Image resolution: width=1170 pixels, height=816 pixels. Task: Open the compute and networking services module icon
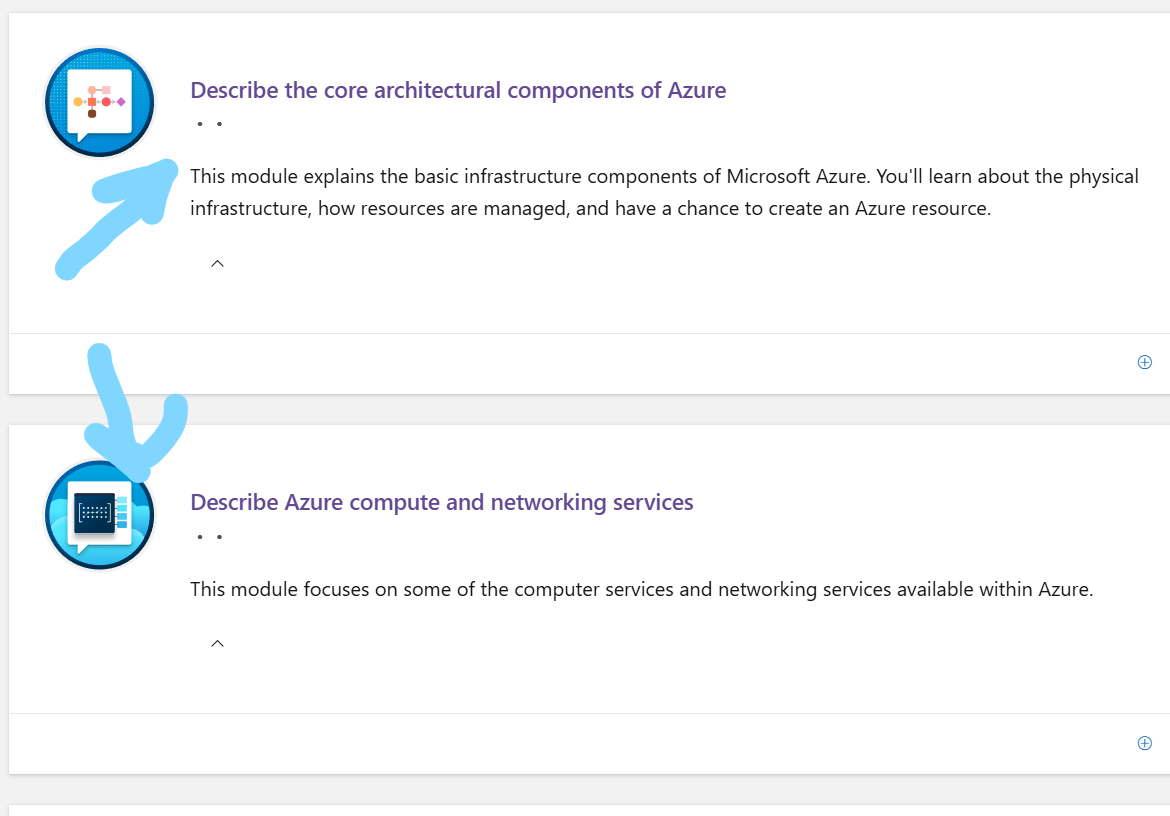pos(99,515)
